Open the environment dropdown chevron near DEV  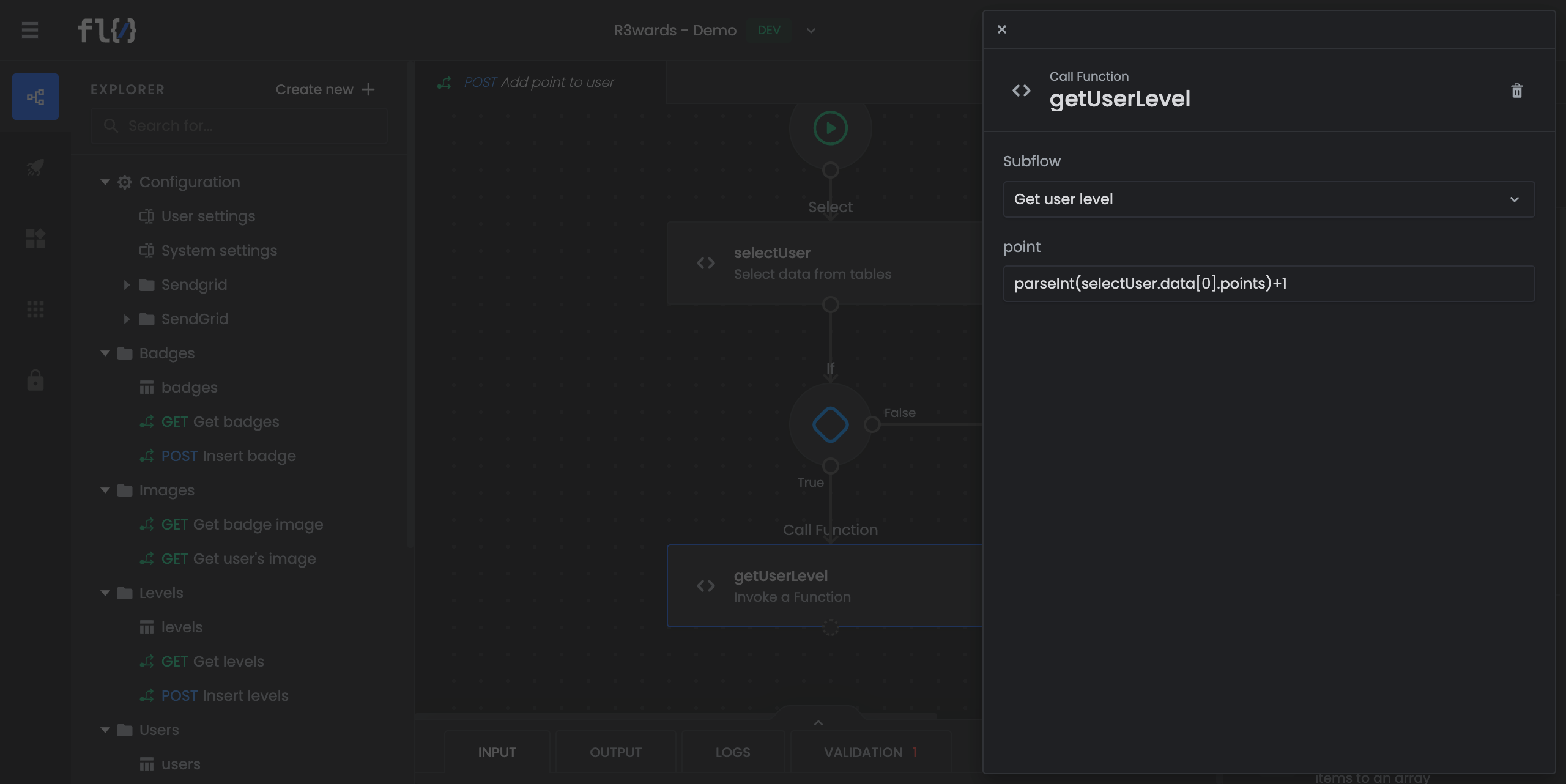[811, 31]
